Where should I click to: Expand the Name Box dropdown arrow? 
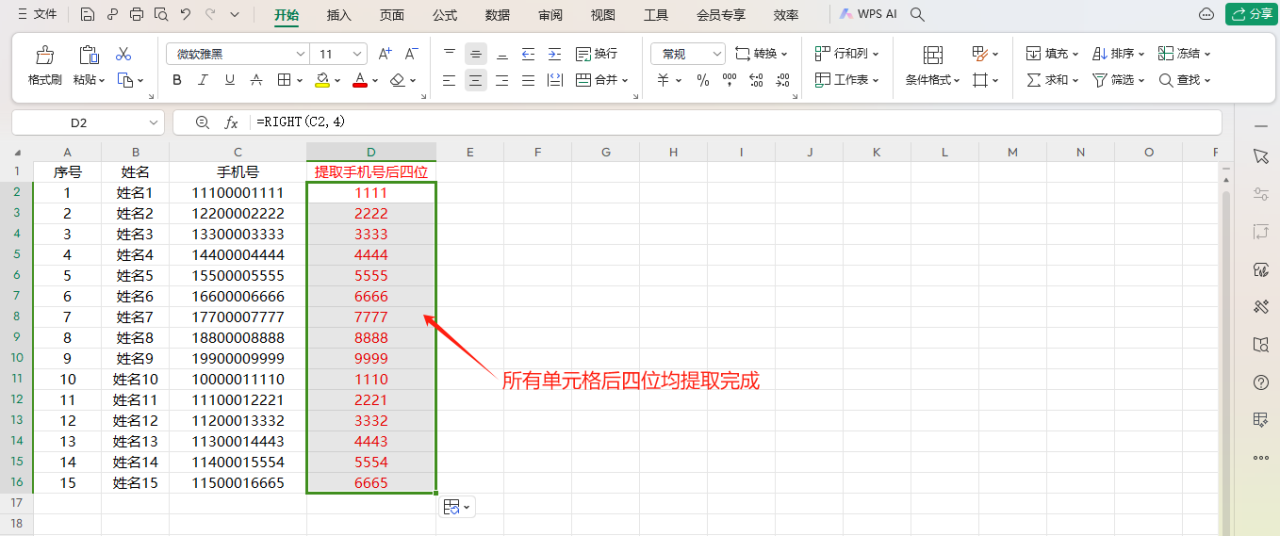coord(153,122)
